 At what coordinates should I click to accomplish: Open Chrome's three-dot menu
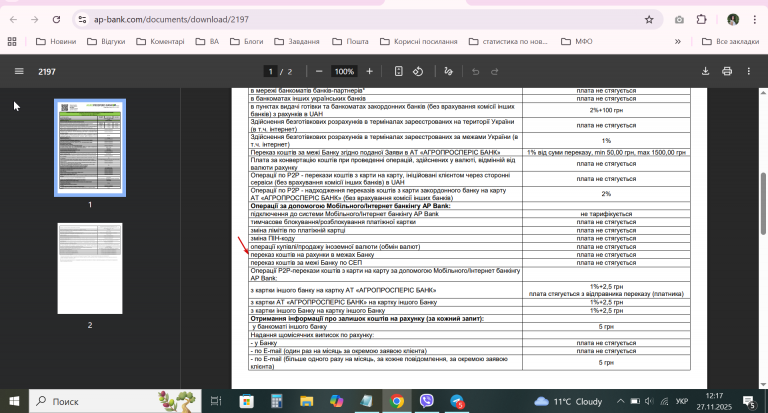point(754,20)
